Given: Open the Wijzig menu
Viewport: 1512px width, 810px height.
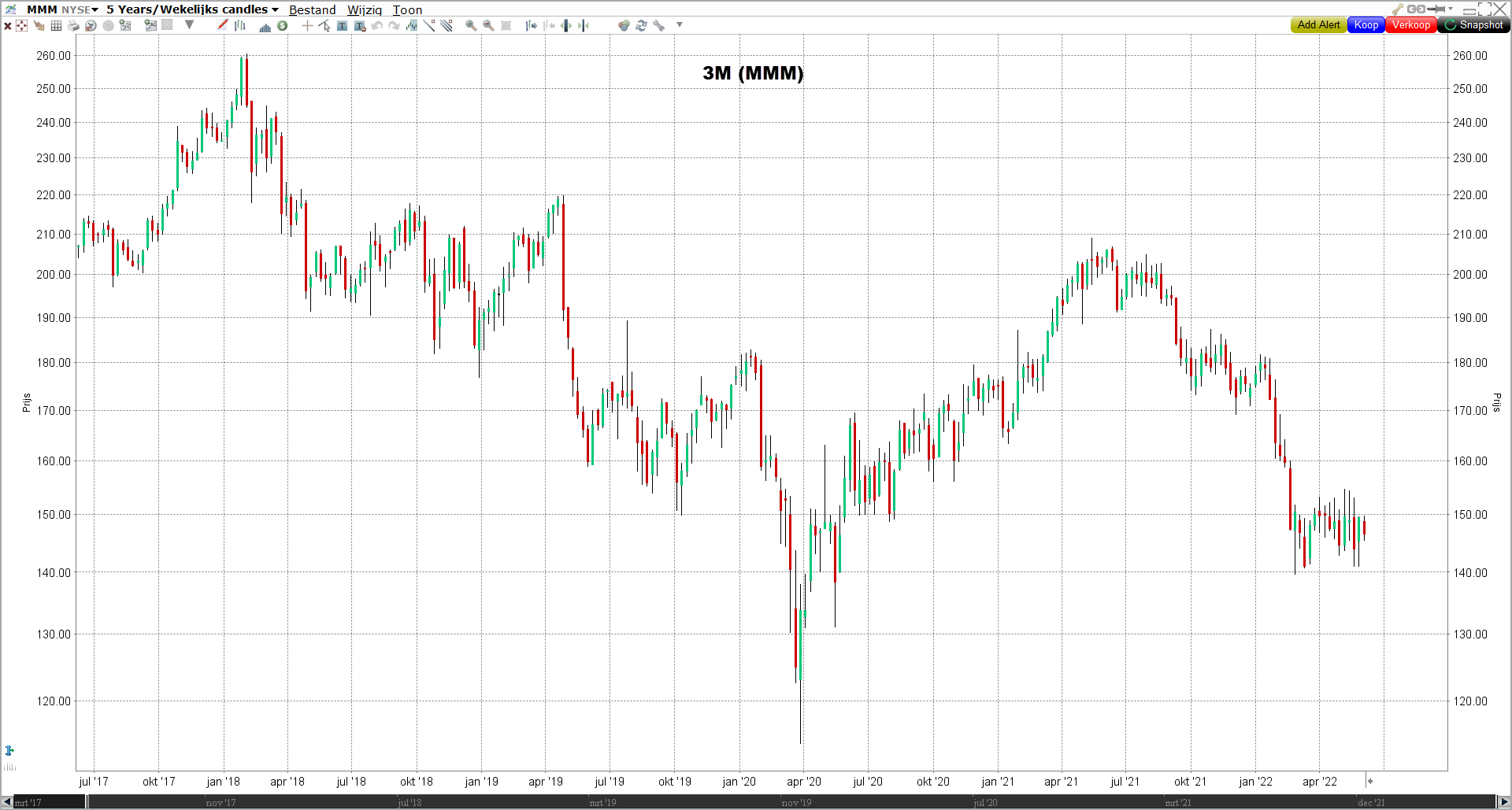Looking at the screenshot, I should point(365,9).
